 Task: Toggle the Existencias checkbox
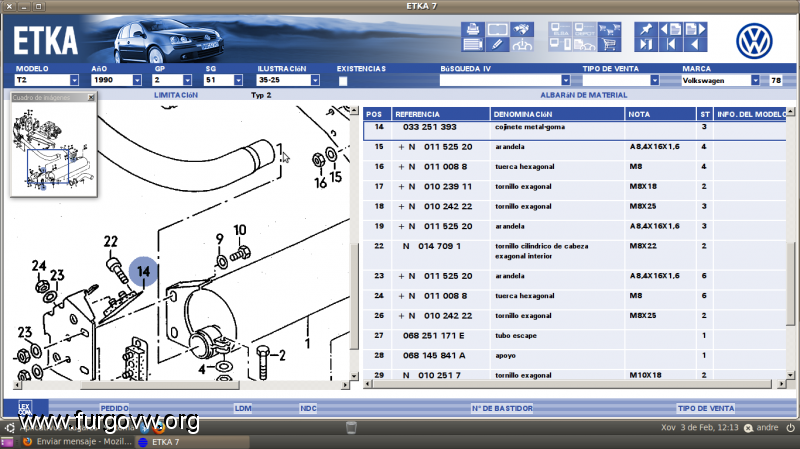point(343,81)
